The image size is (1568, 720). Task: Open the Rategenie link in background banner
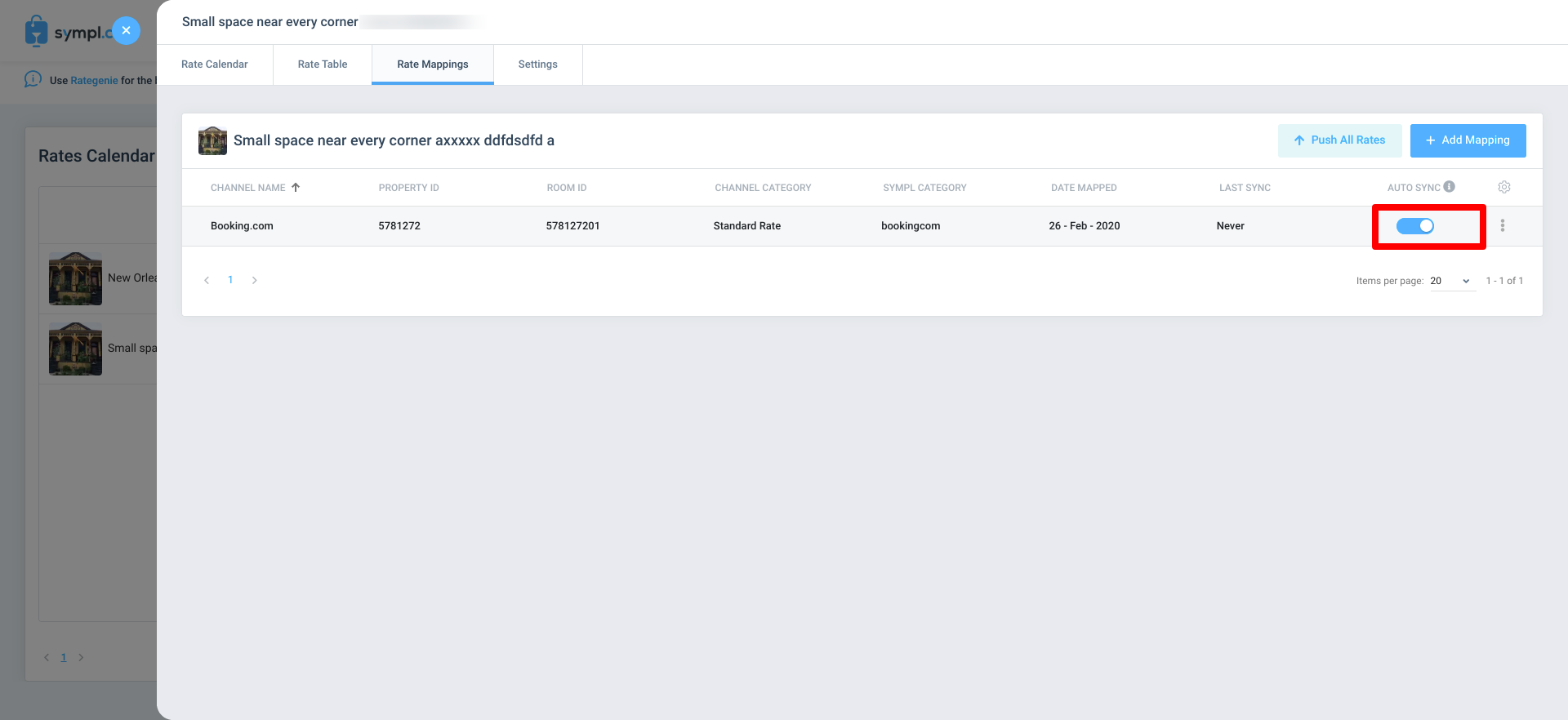94,81
